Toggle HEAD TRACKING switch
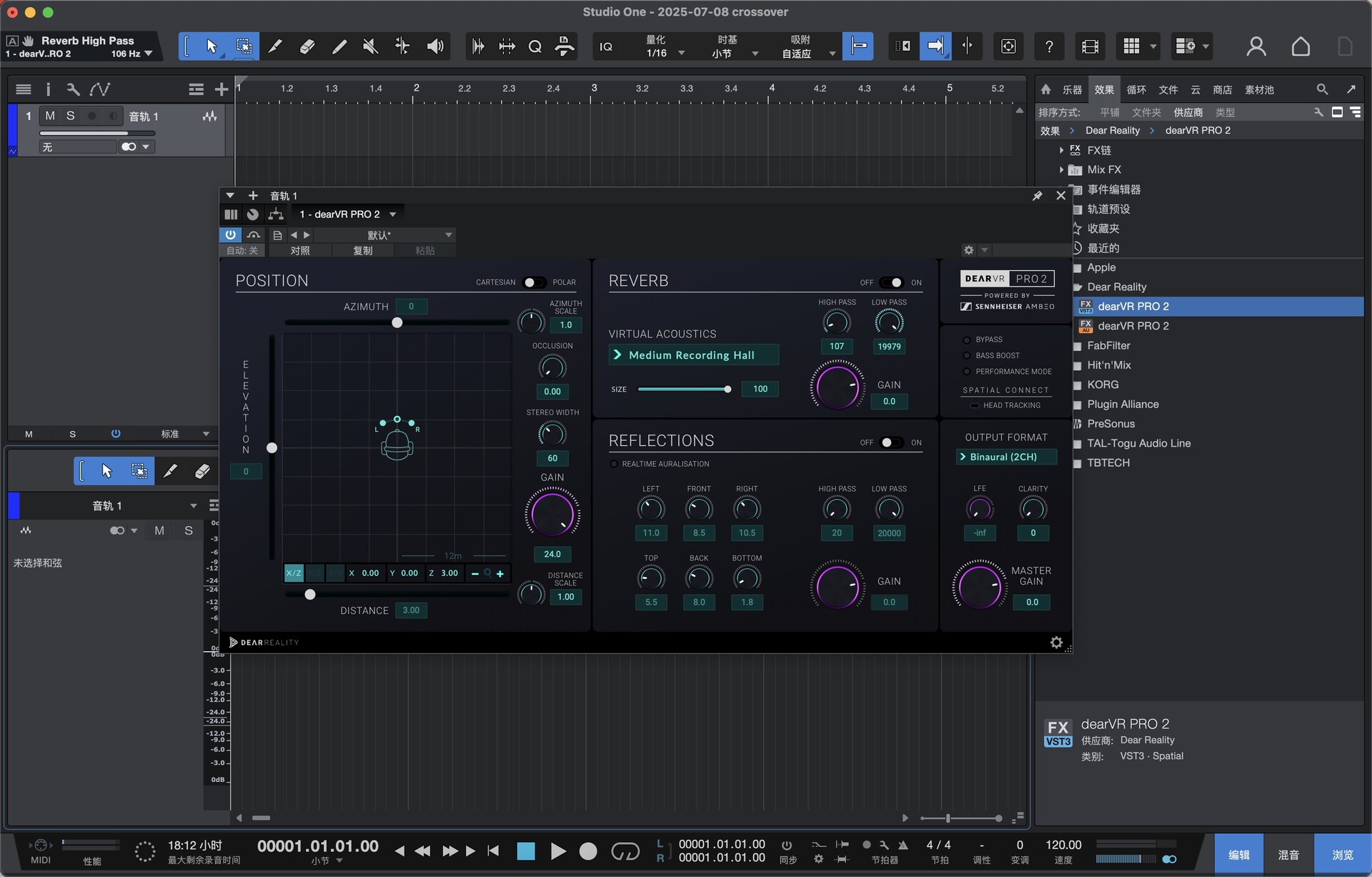This screenshot has width=1372, height=877. 974,405
